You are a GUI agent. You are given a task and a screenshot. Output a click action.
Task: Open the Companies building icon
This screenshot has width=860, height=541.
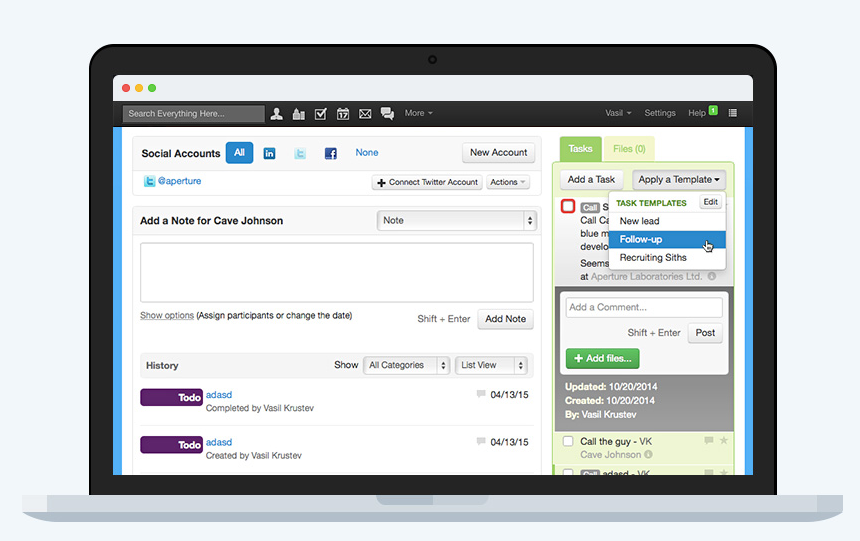pyautogui.click(x=298, y=114)
